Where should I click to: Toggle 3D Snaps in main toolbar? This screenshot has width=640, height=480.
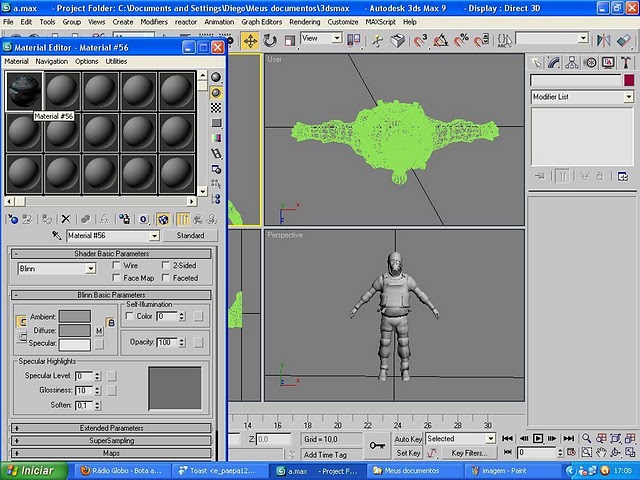click(x=420, y=40)
